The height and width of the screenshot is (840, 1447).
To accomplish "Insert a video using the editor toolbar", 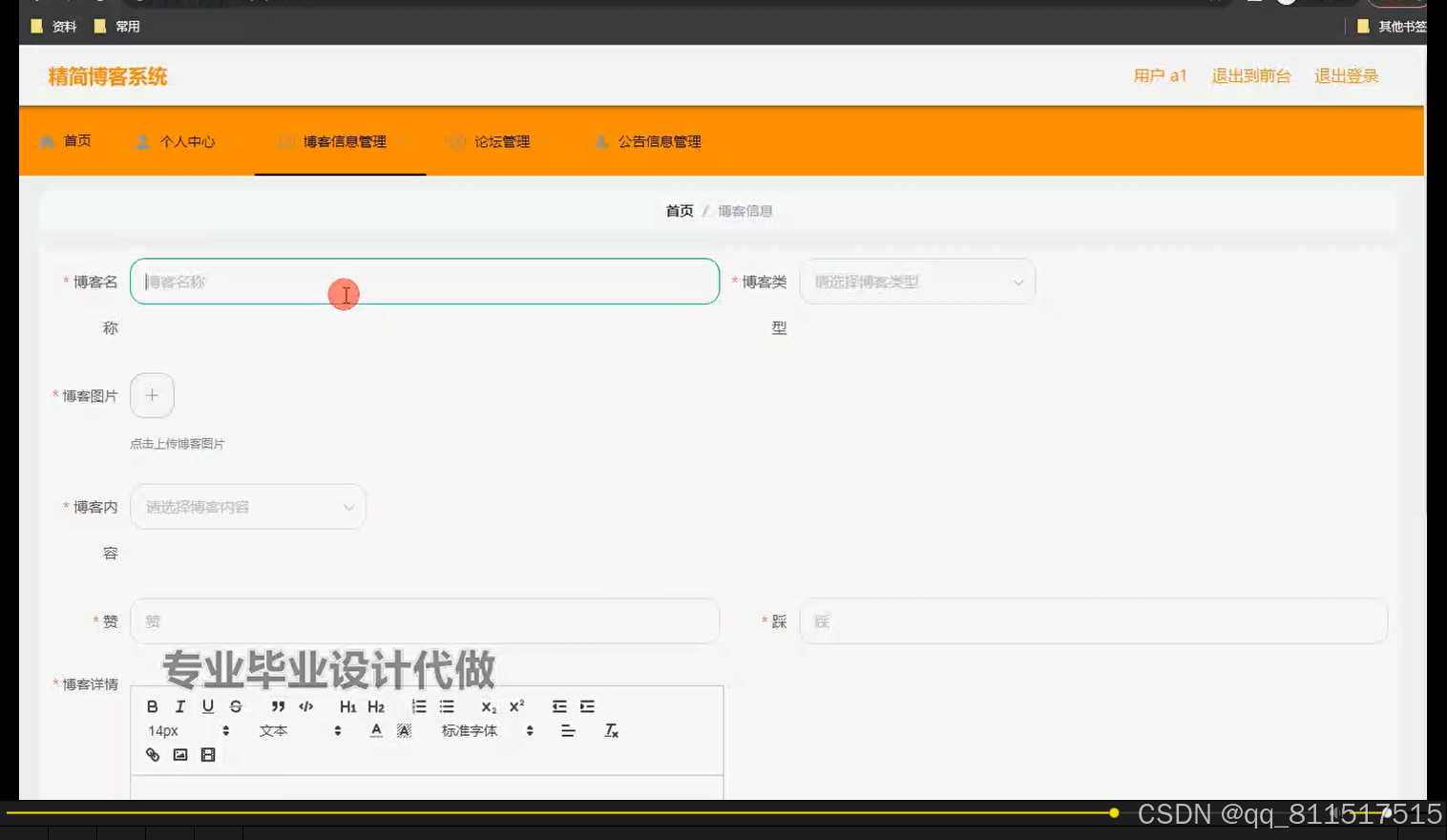I will click(x=208, y=754).
